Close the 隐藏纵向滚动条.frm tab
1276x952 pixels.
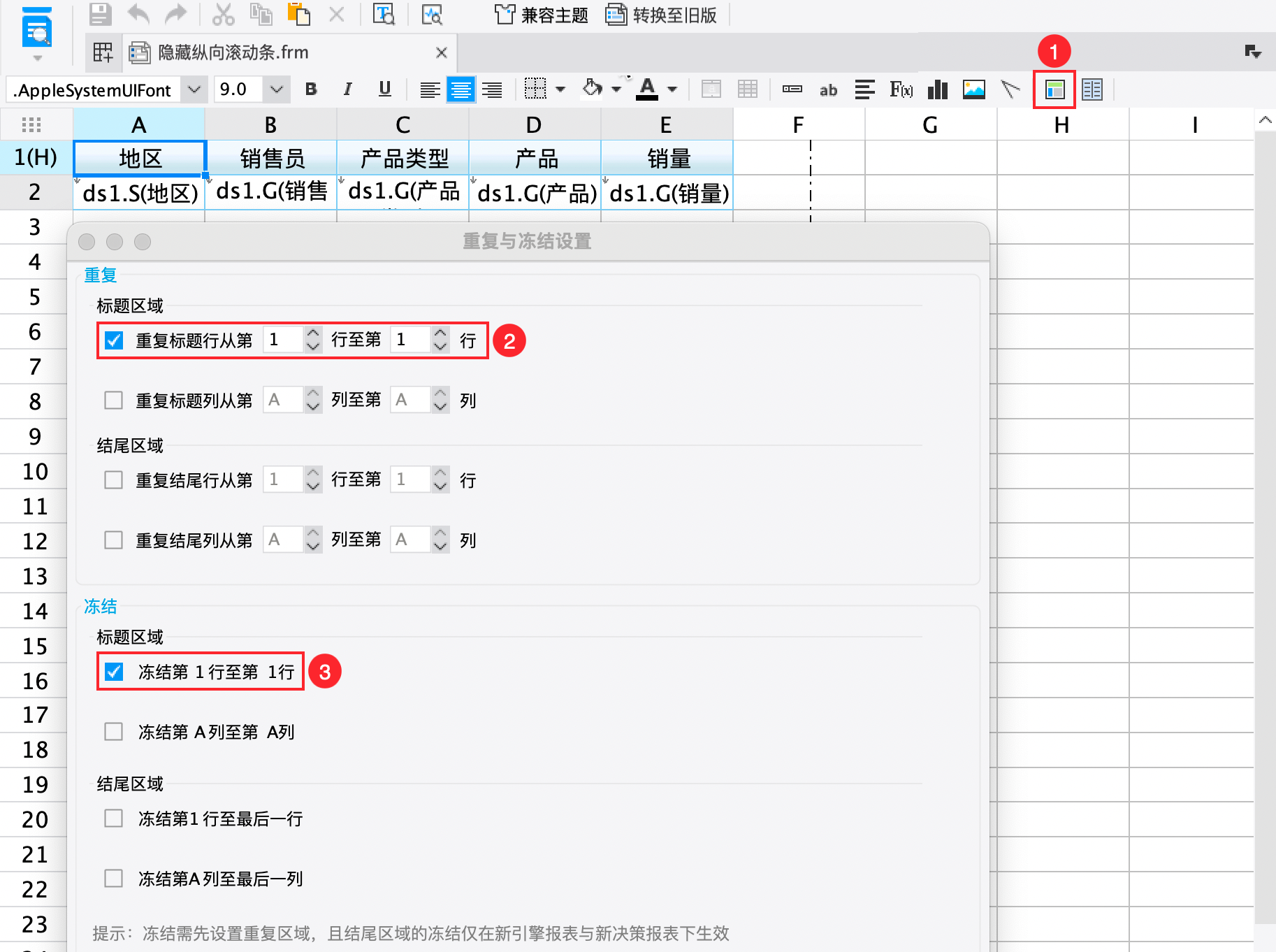441,52
